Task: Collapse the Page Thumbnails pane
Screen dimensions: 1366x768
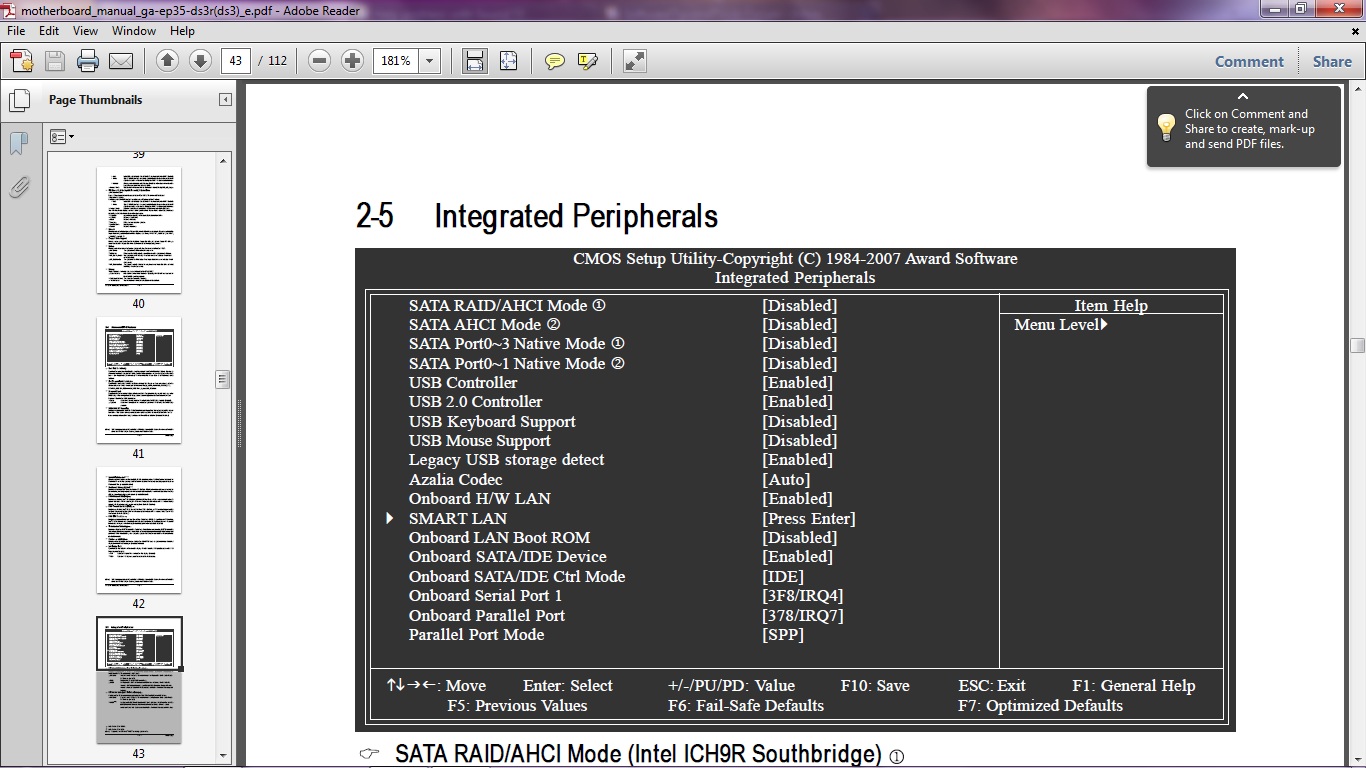Action: [x=225, y=100]
